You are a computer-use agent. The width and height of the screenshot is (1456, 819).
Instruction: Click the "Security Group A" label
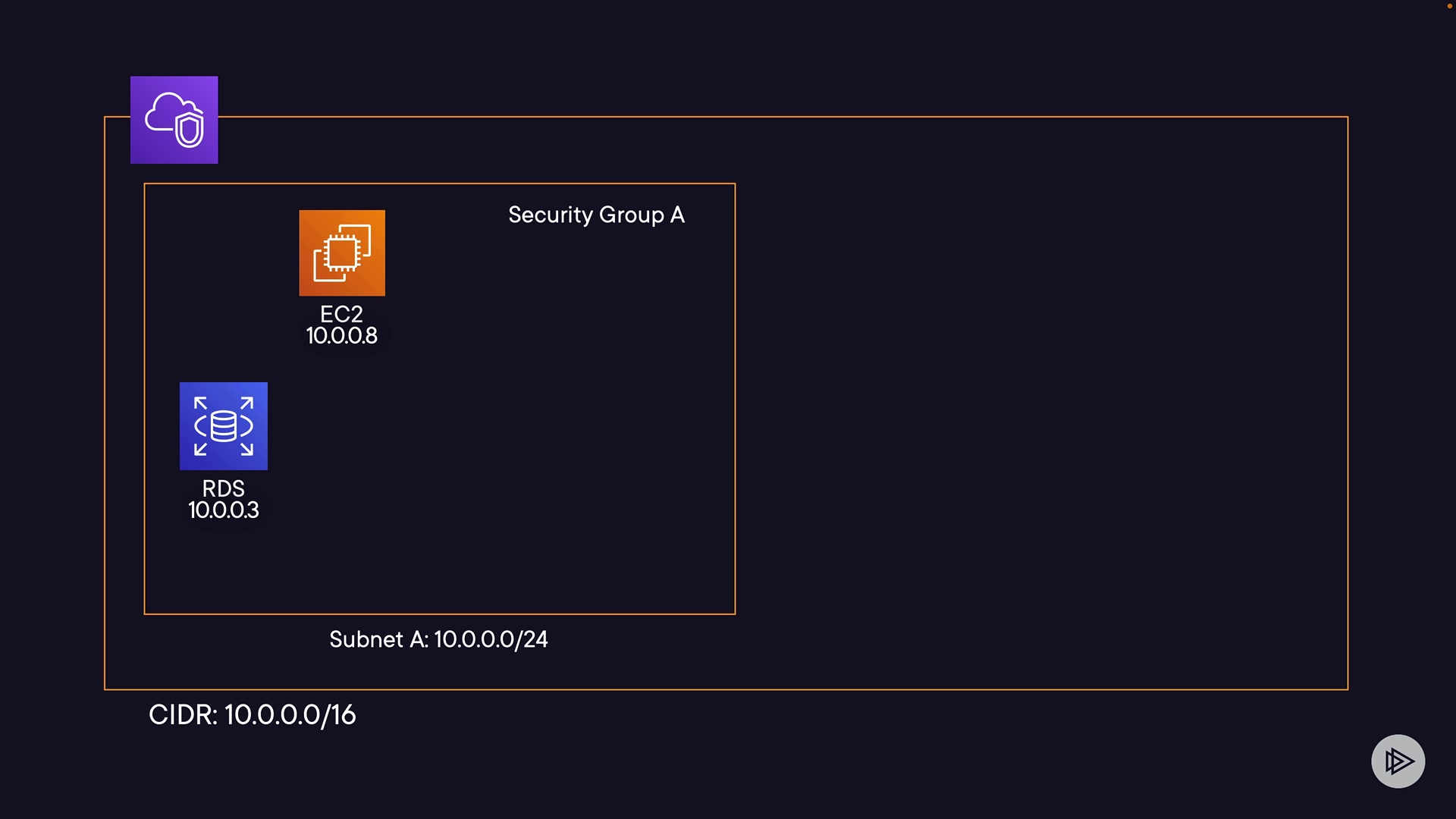pyautogui.click(x=596, y=215)
